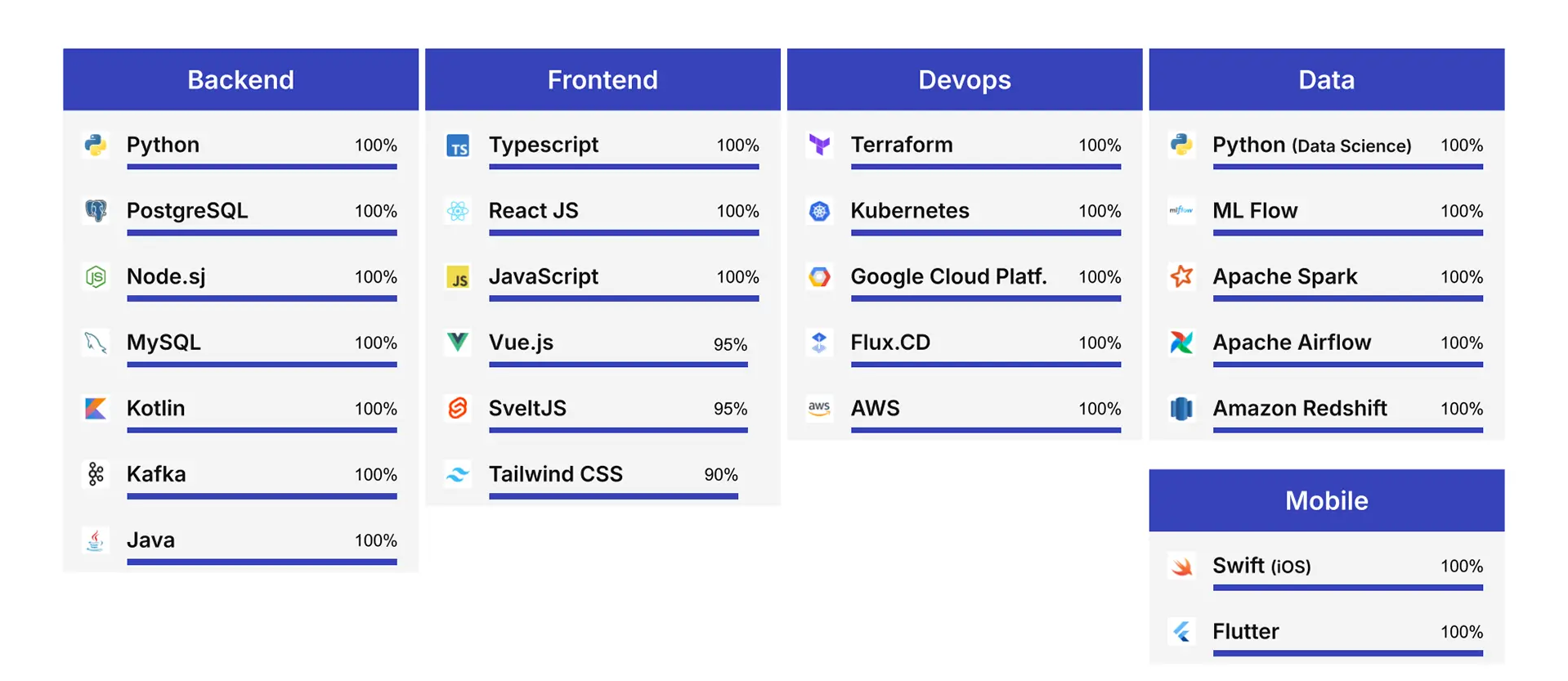Select the Mobile category header

pos(1327,500)
